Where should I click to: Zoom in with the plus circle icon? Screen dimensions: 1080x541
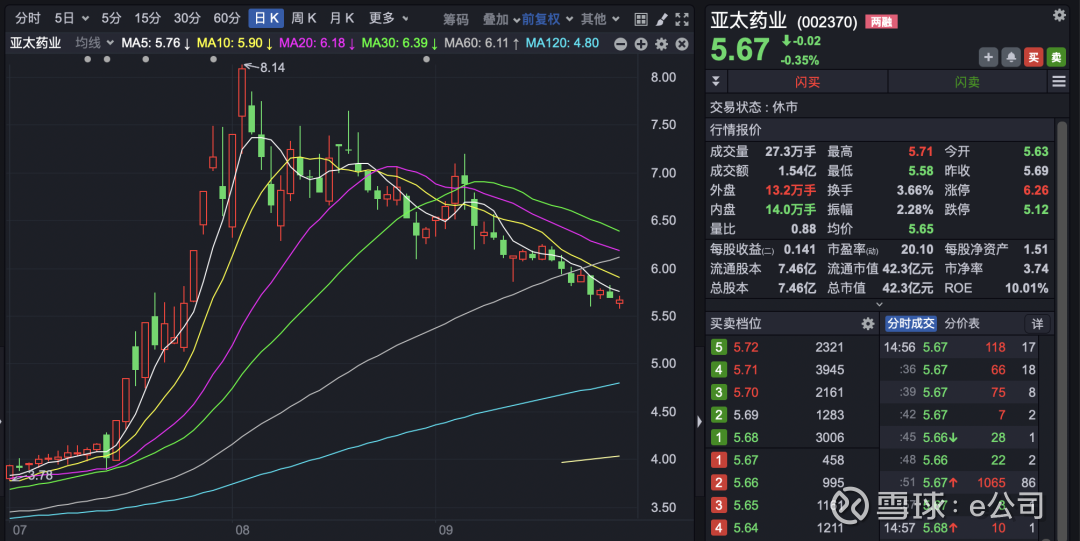(x=641, y=44)
